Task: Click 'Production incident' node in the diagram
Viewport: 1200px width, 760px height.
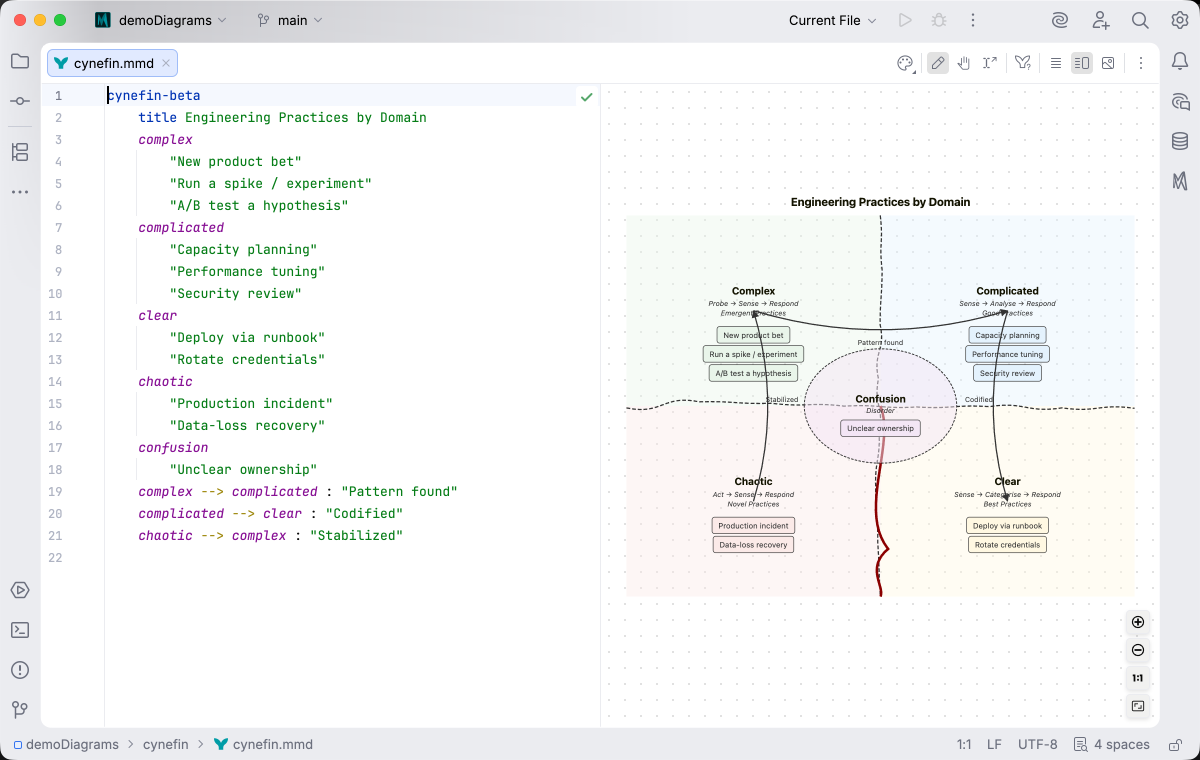Action: pyautogui.click(x=753, y=525)
